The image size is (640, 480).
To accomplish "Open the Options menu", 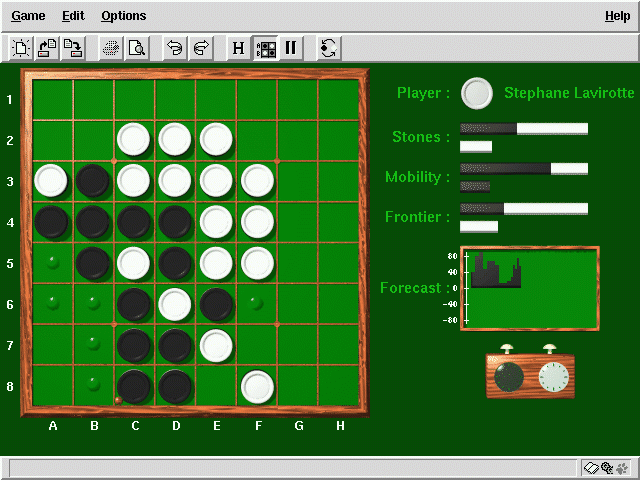I will [123, 16].
